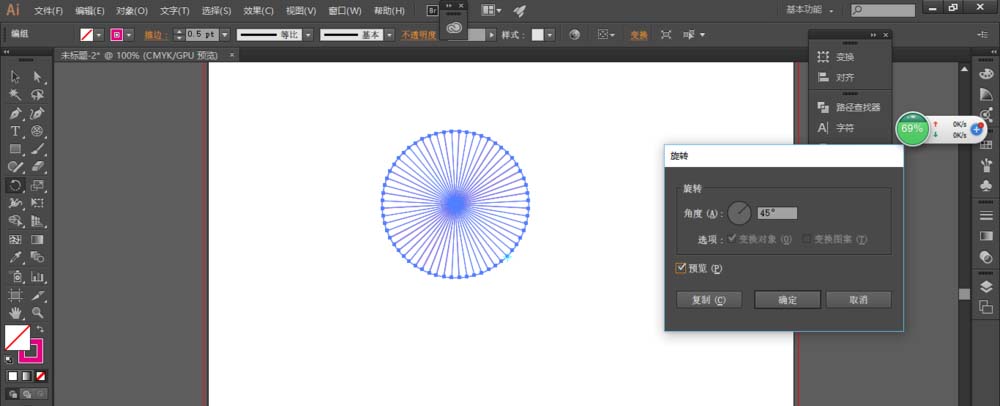Set paint mode to None button
Image resolution: width=1000 pixels, height=406 pixels.
pyautogui.click(x=41, y=376)
